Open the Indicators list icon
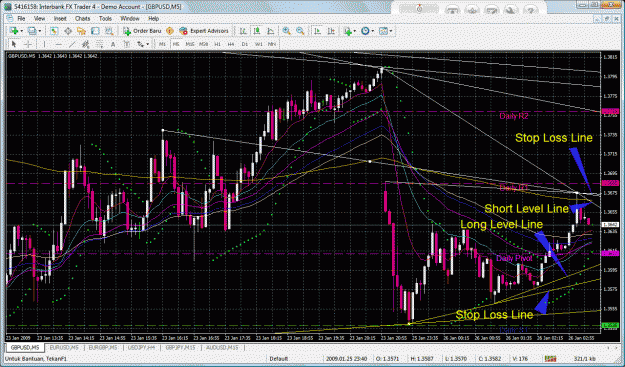 [x=348, y=31]
